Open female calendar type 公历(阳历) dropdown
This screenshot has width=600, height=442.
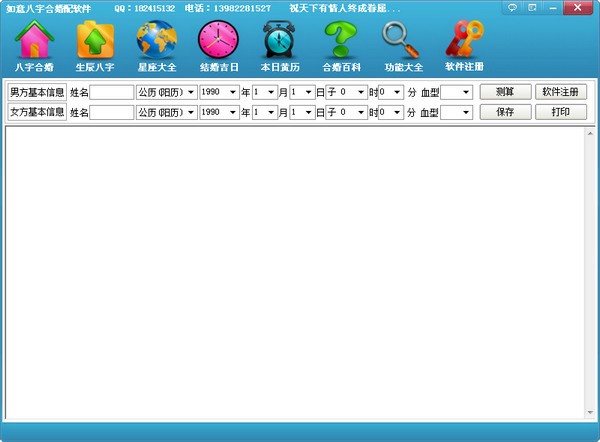pos(167,113)
